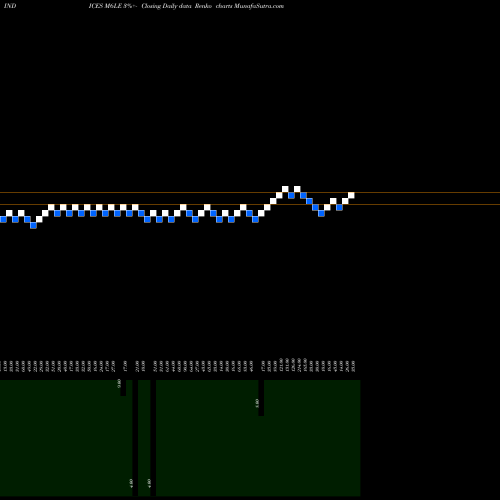This screenshot has height=500, width=500.
Task: Click the 'Closing Daily data' title text
Action: (x=166, y=6)
